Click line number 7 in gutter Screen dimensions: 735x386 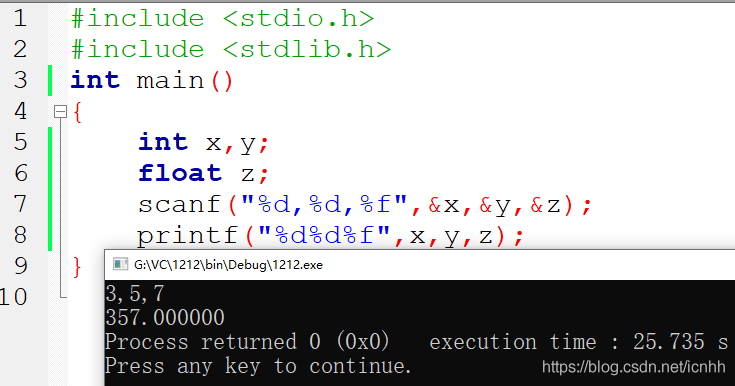tap(20, 204)
